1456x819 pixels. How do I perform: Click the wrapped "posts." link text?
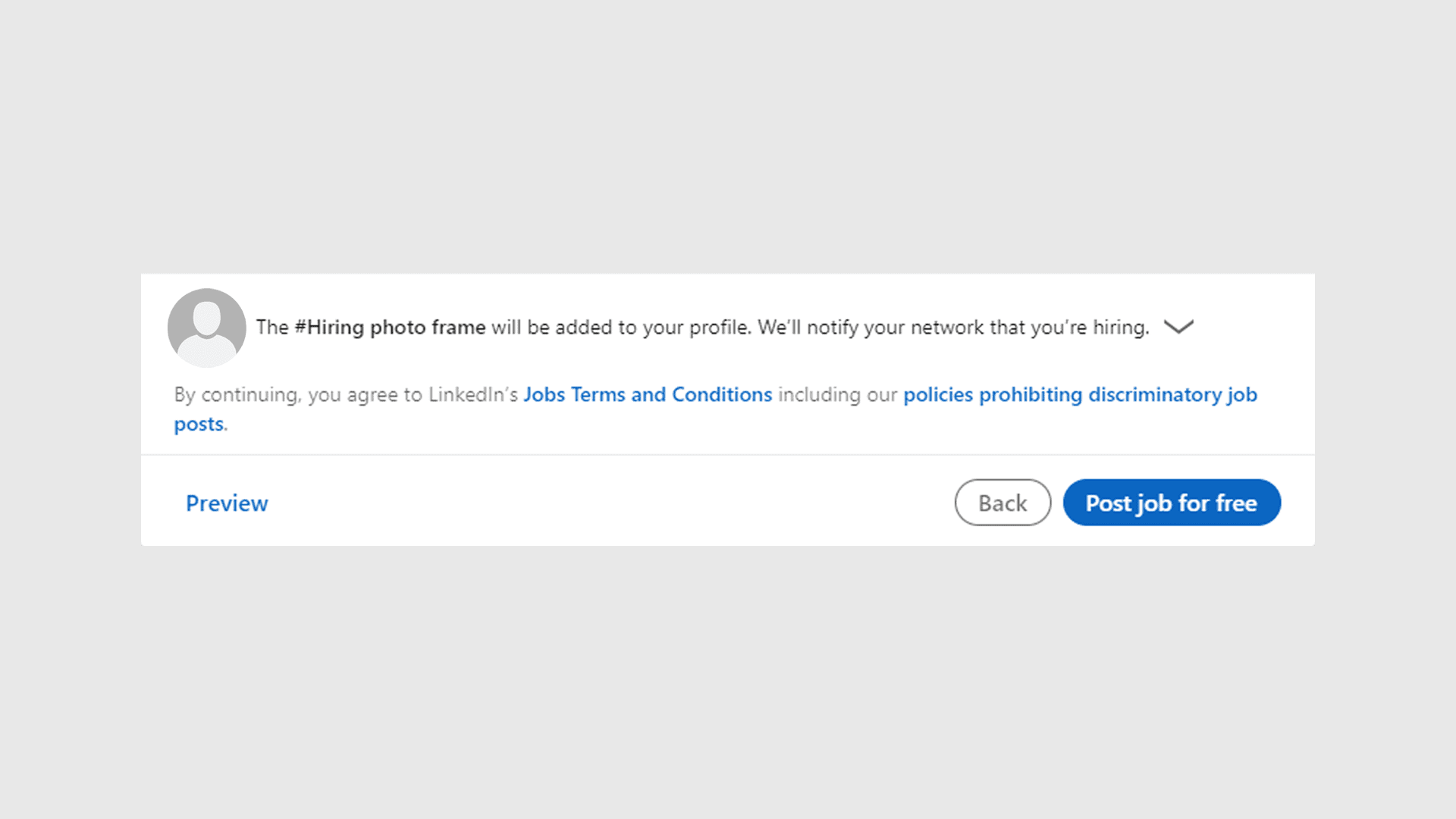coord(200,424)
